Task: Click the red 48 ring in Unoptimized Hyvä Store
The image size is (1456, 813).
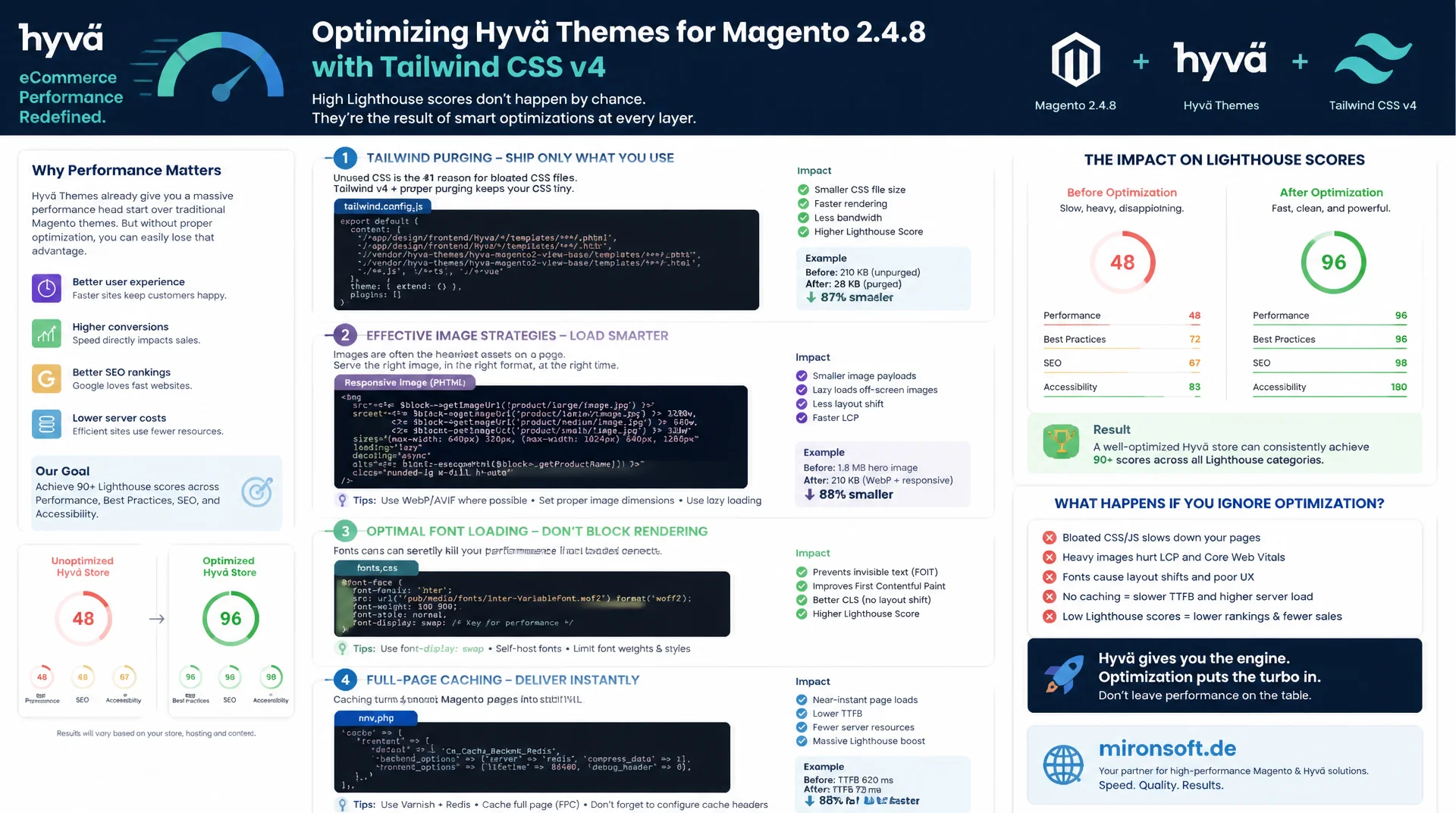Action: point(83,619)
